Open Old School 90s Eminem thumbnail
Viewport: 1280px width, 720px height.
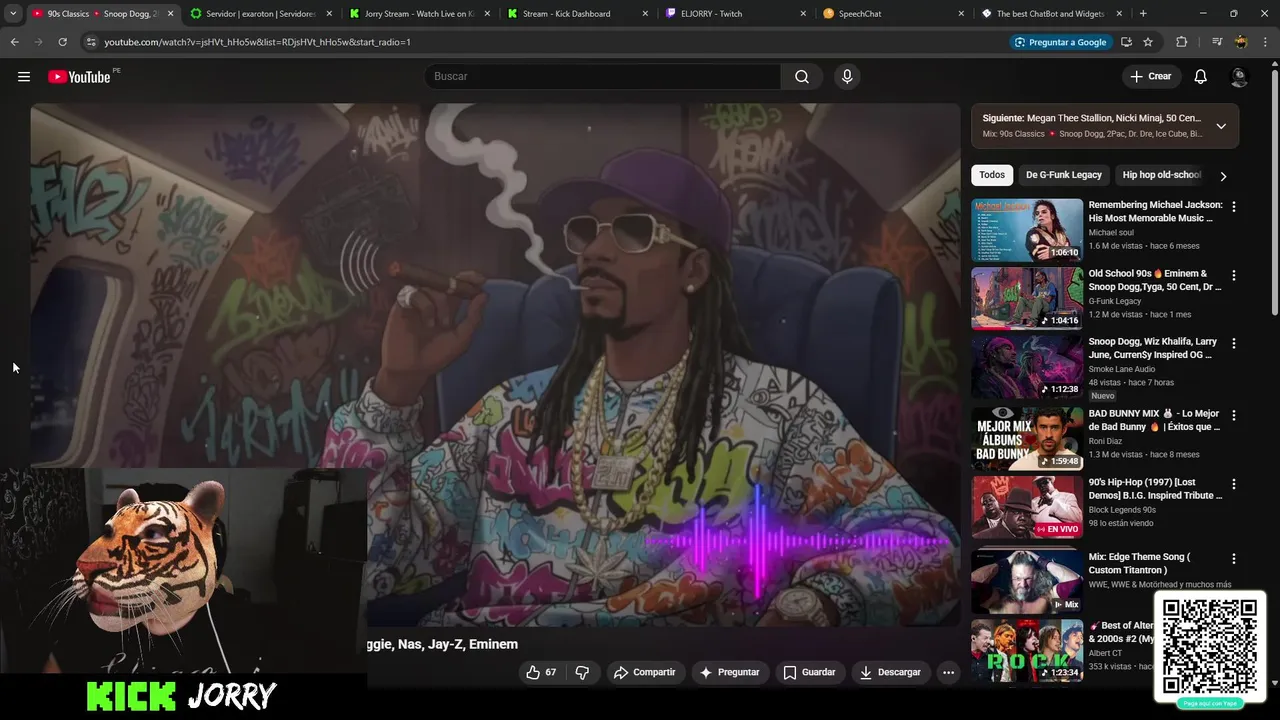(1027, 298)
